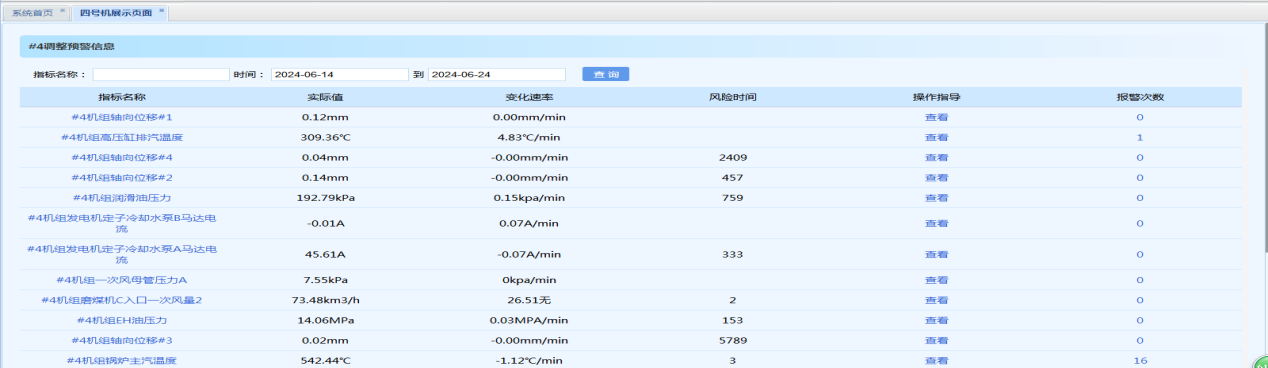Click 查看 in the #4机组EH油压力 row
The width and height of the screenshot is (1268, 368).
pos(936,320)
